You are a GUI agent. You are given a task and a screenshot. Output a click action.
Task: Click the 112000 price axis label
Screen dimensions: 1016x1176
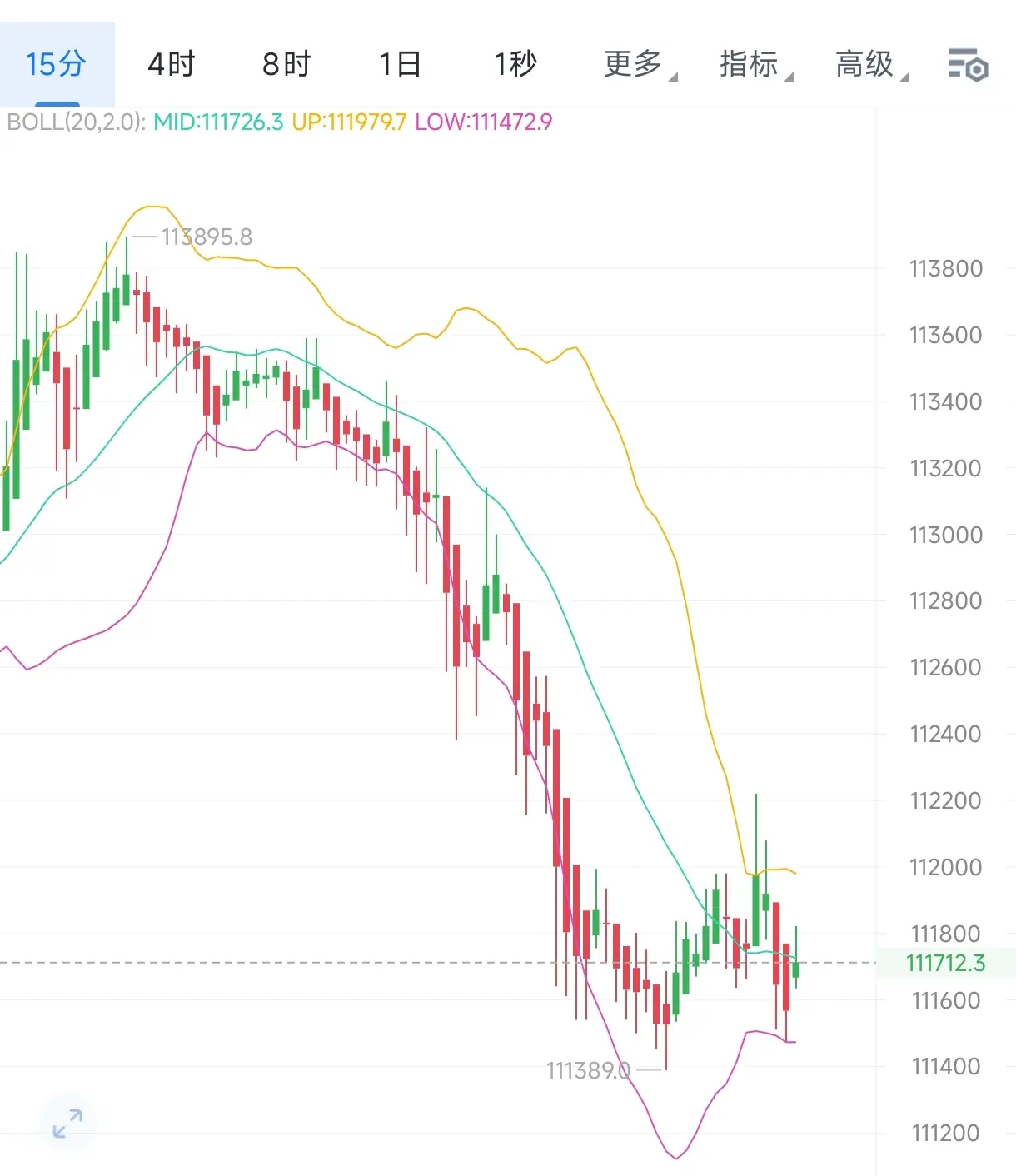pos(945,867)
